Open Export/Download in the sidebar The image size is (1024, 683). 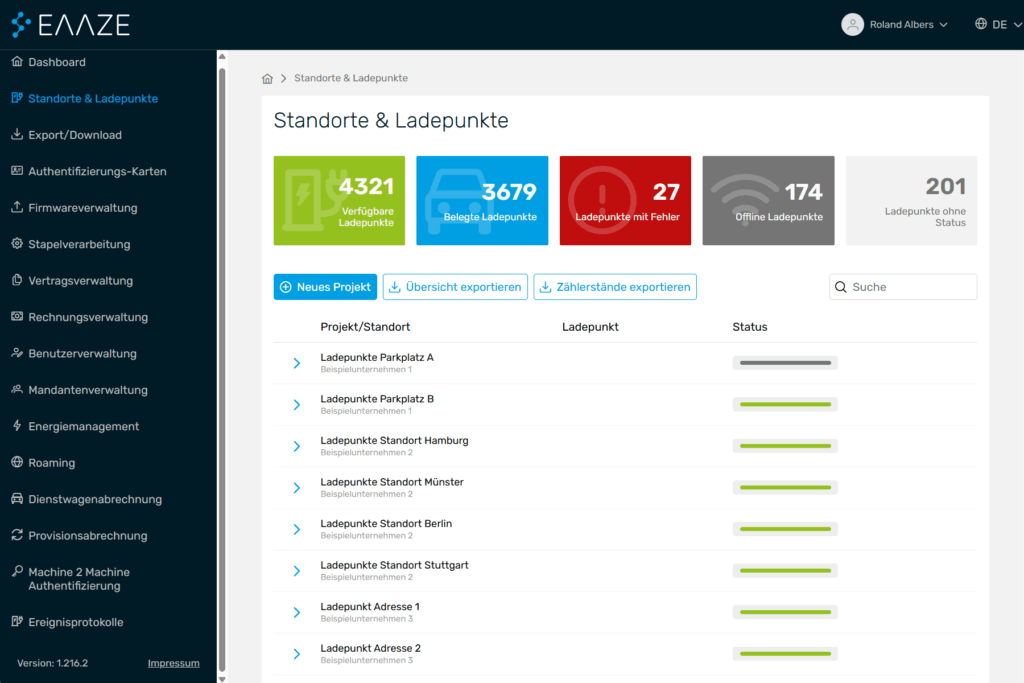point(74,135)
